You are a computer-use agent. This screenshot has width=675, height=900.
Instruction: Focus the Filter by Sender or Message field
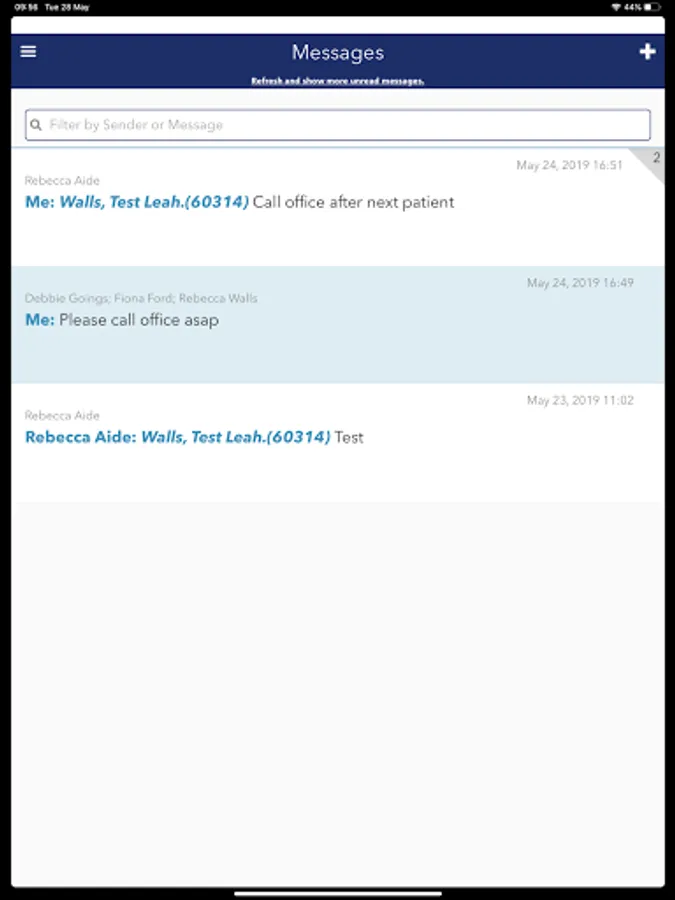[x=338, y=125]
